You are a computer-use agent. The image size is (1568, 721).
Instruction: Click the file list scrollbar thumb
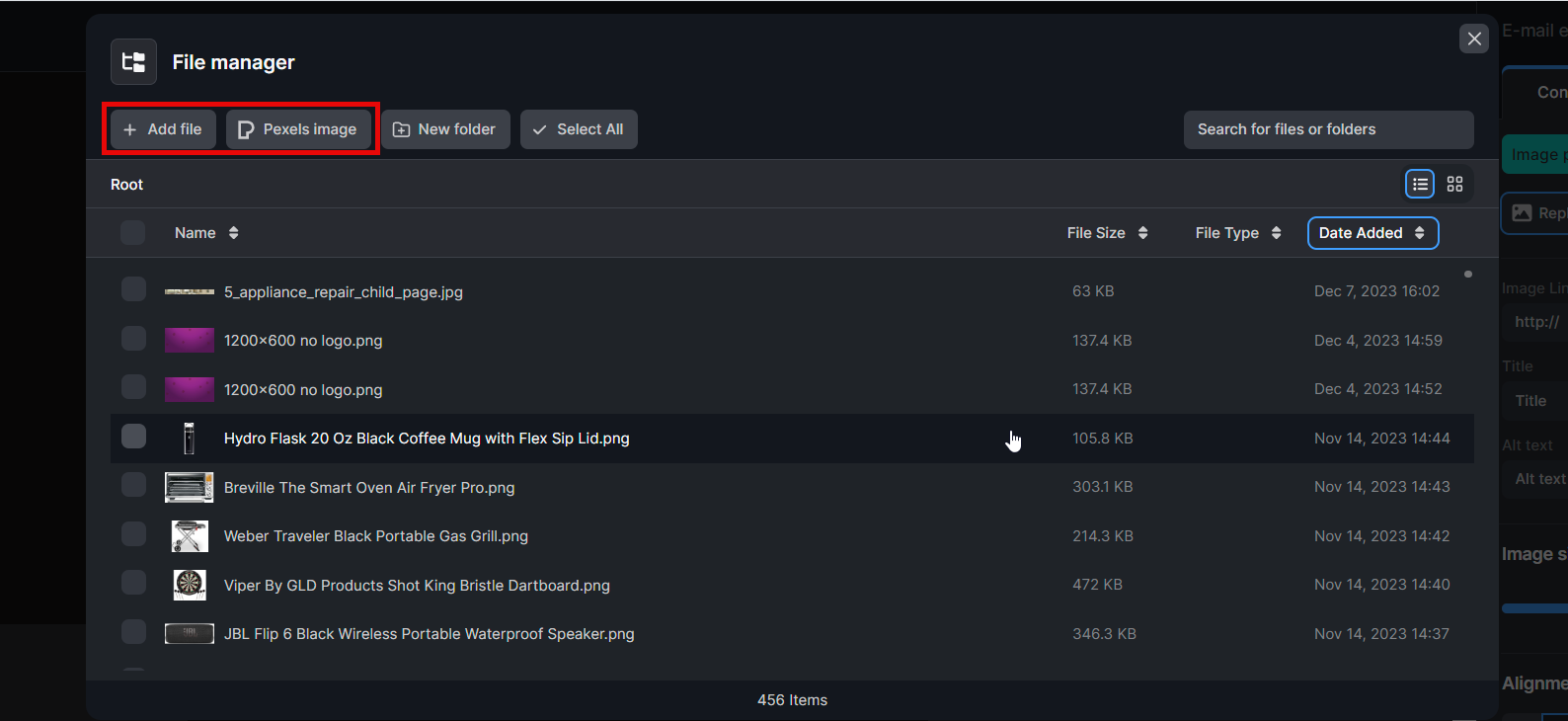1468,274
